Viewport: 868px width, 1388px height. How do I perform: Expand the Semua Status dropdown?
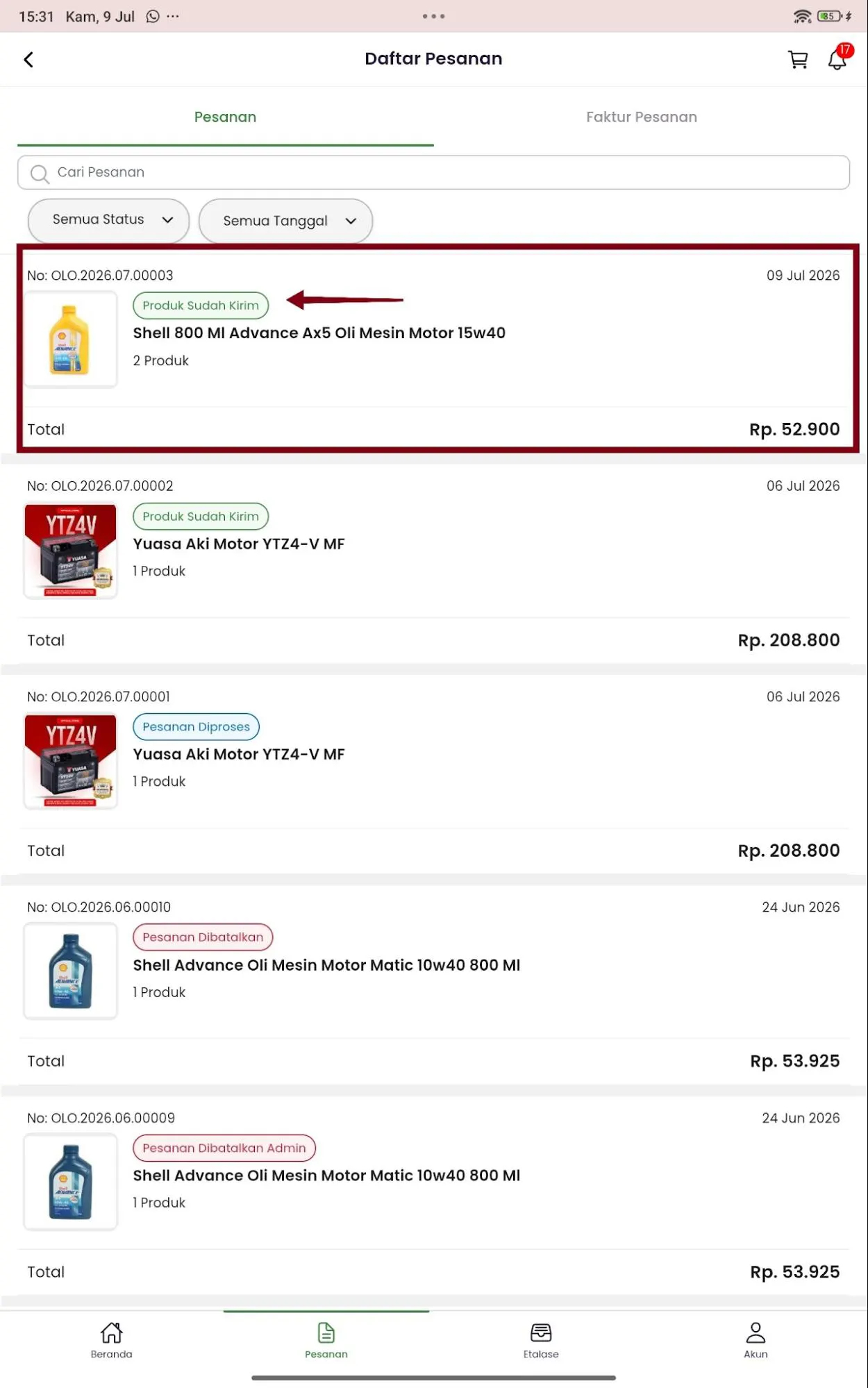[x=109, y=220]
